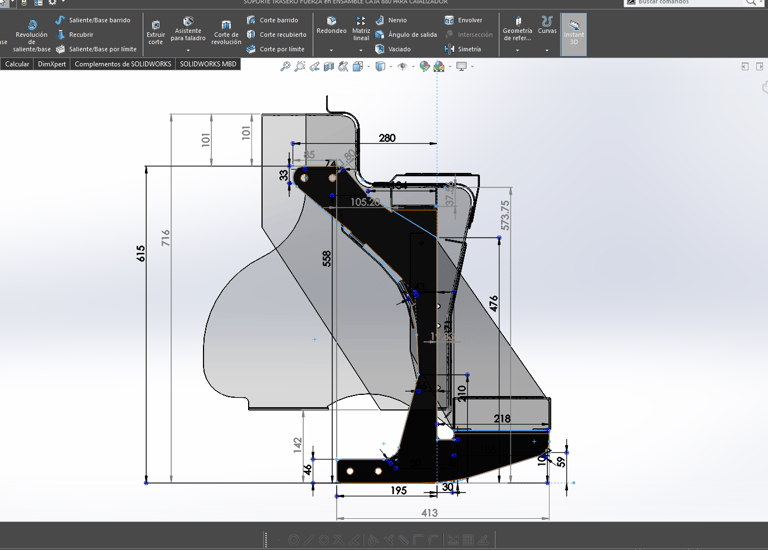Click the options gear icon in title bar
Screen dimensions: 768x550
click(x=52, y=2)
